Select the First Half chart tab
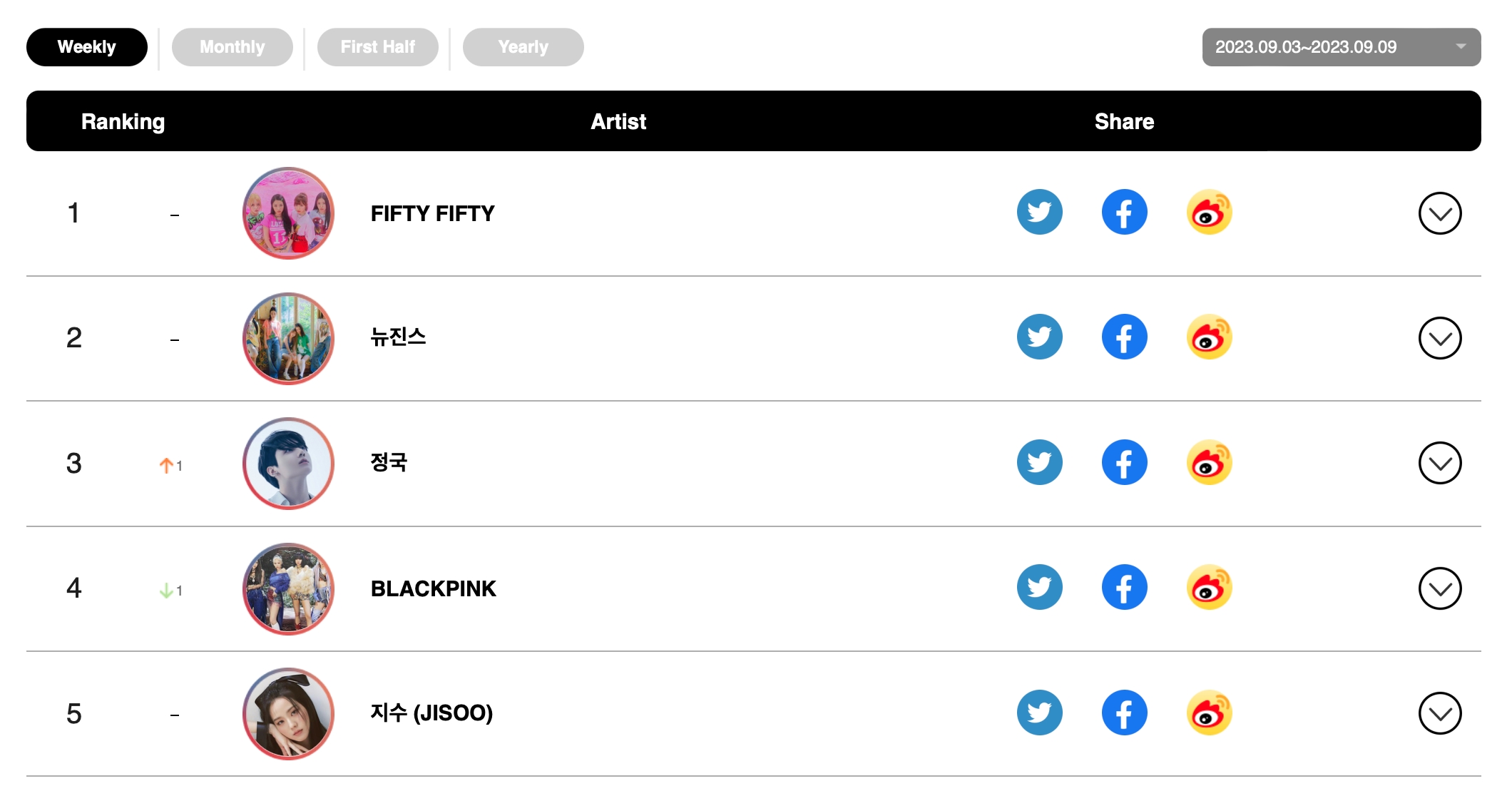 pyautogui.click(x=377, y=47)
